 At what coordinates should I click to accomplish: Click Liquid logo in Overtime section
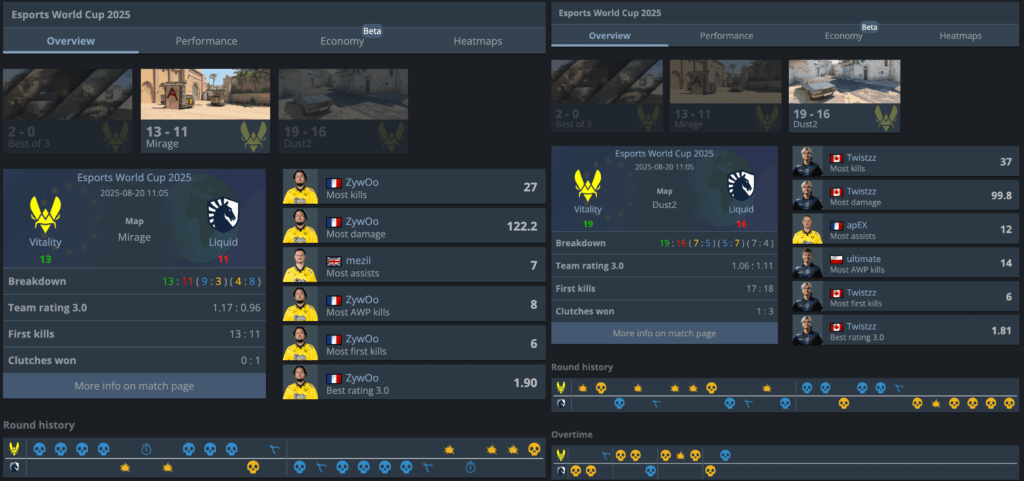[561, 471]
